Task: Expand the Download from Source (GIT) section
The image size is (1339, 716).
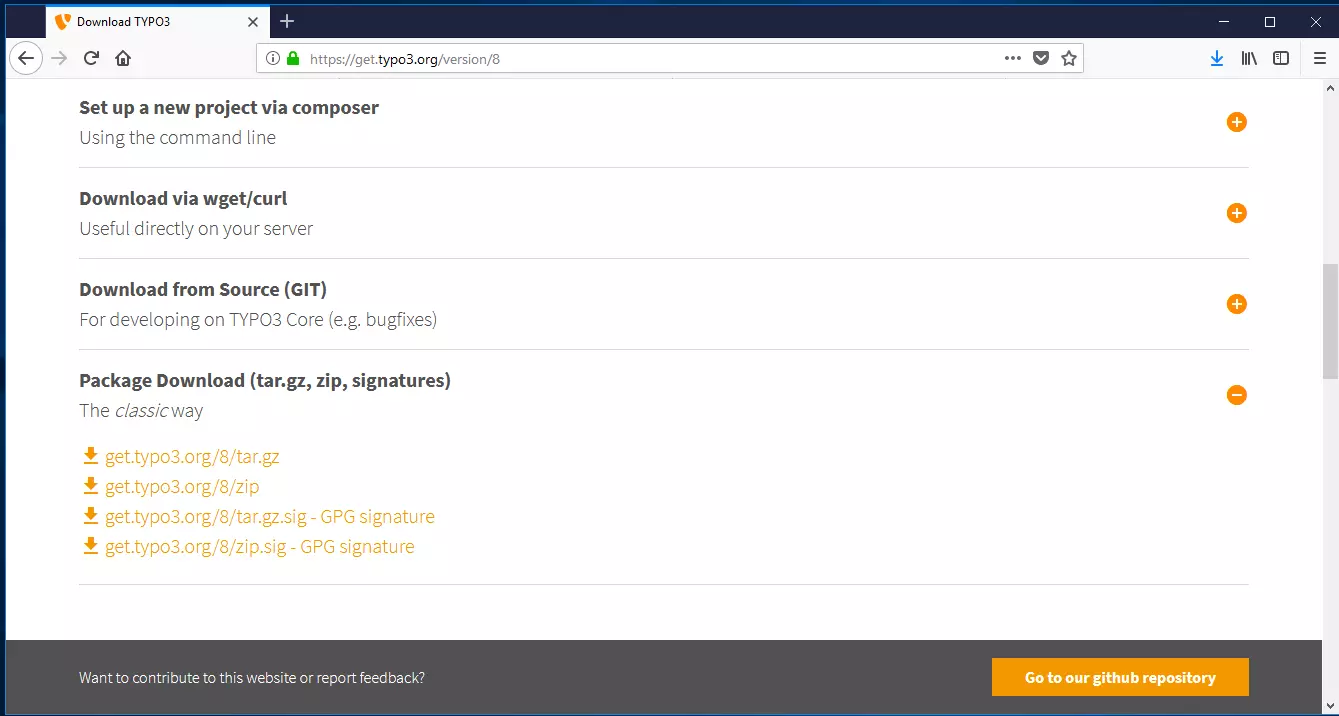Action: coord(1237,304)
